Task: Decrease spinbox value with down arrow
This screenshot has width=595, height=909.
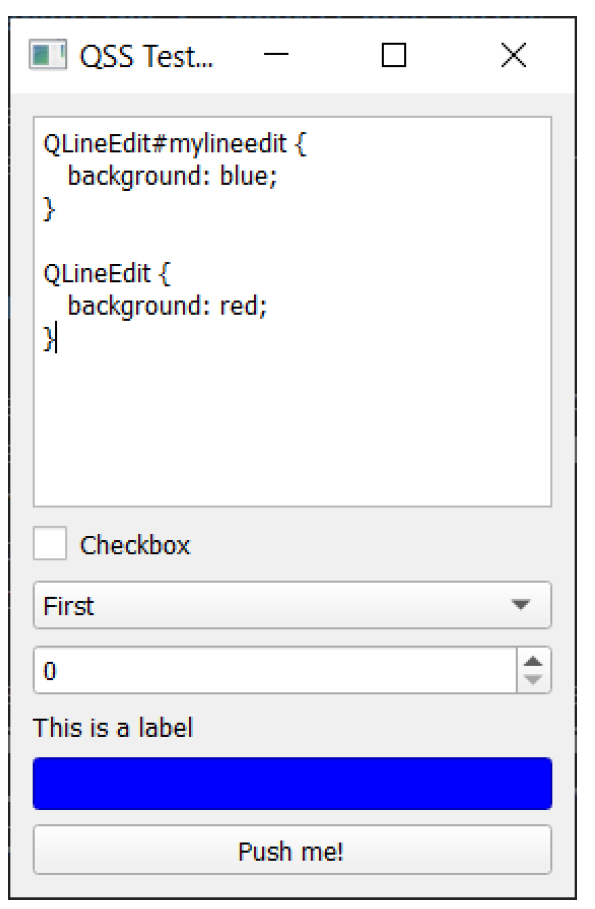Action: [x=533, y=680]
